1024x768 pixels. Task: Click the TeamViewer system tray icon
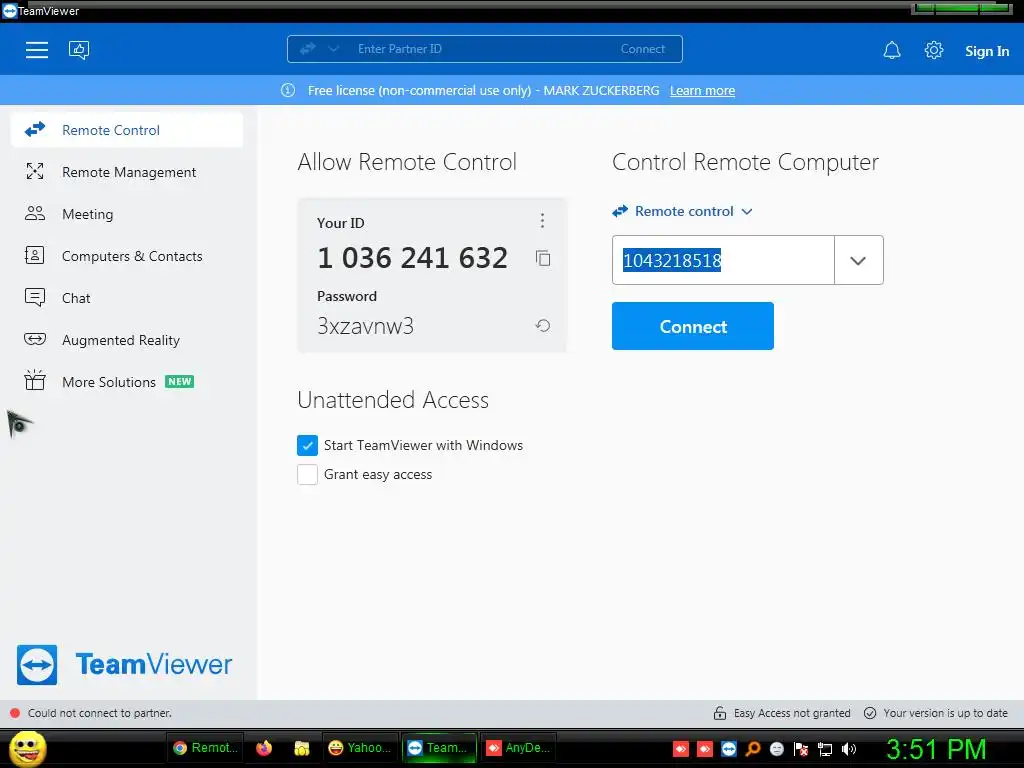click(x=729, y=749)
